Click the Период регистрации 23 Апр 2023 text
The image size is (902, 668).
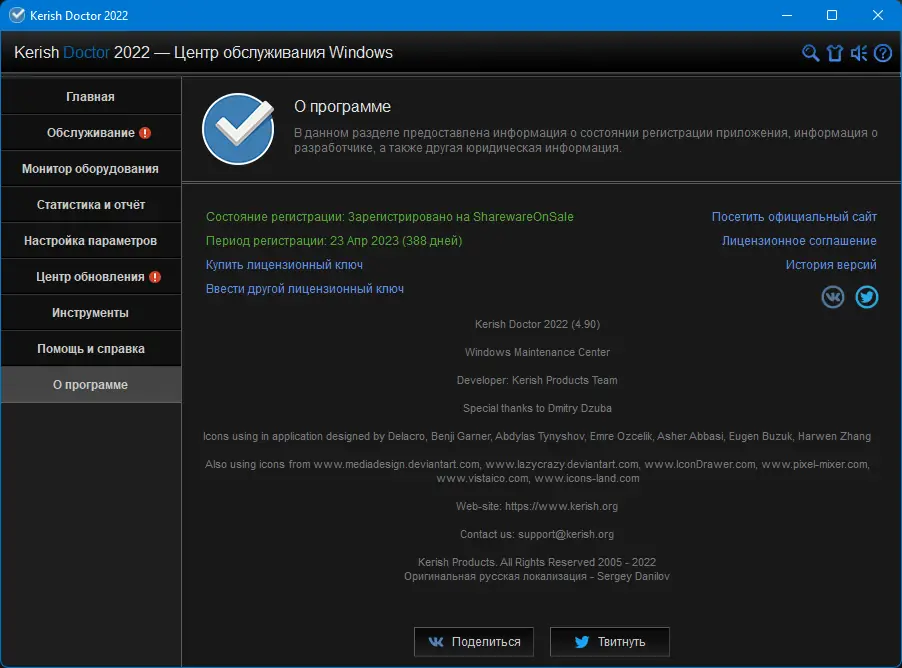click(334, 241)
